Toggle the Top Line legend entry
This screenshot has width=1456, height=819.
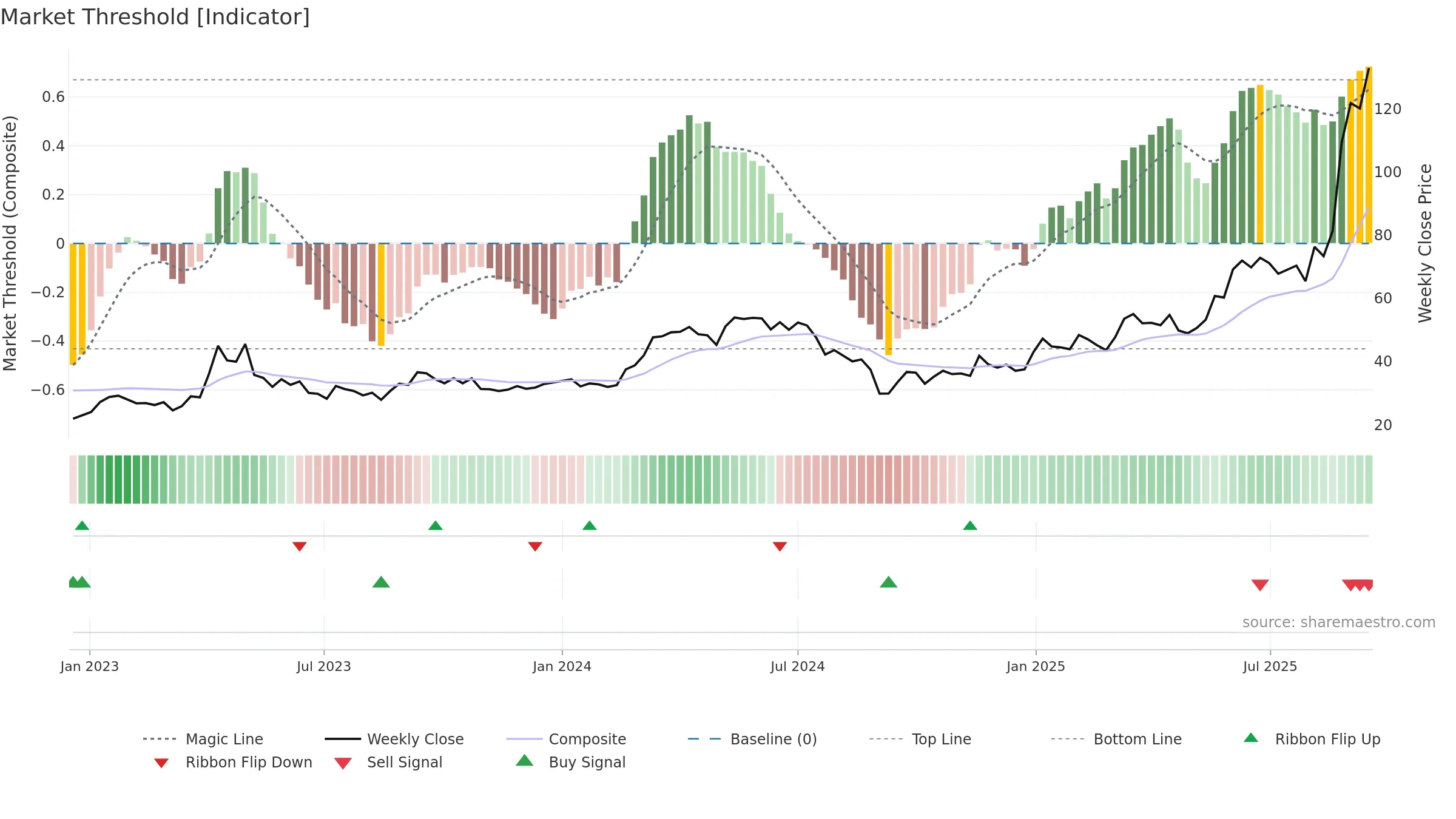tap(920, 739)
